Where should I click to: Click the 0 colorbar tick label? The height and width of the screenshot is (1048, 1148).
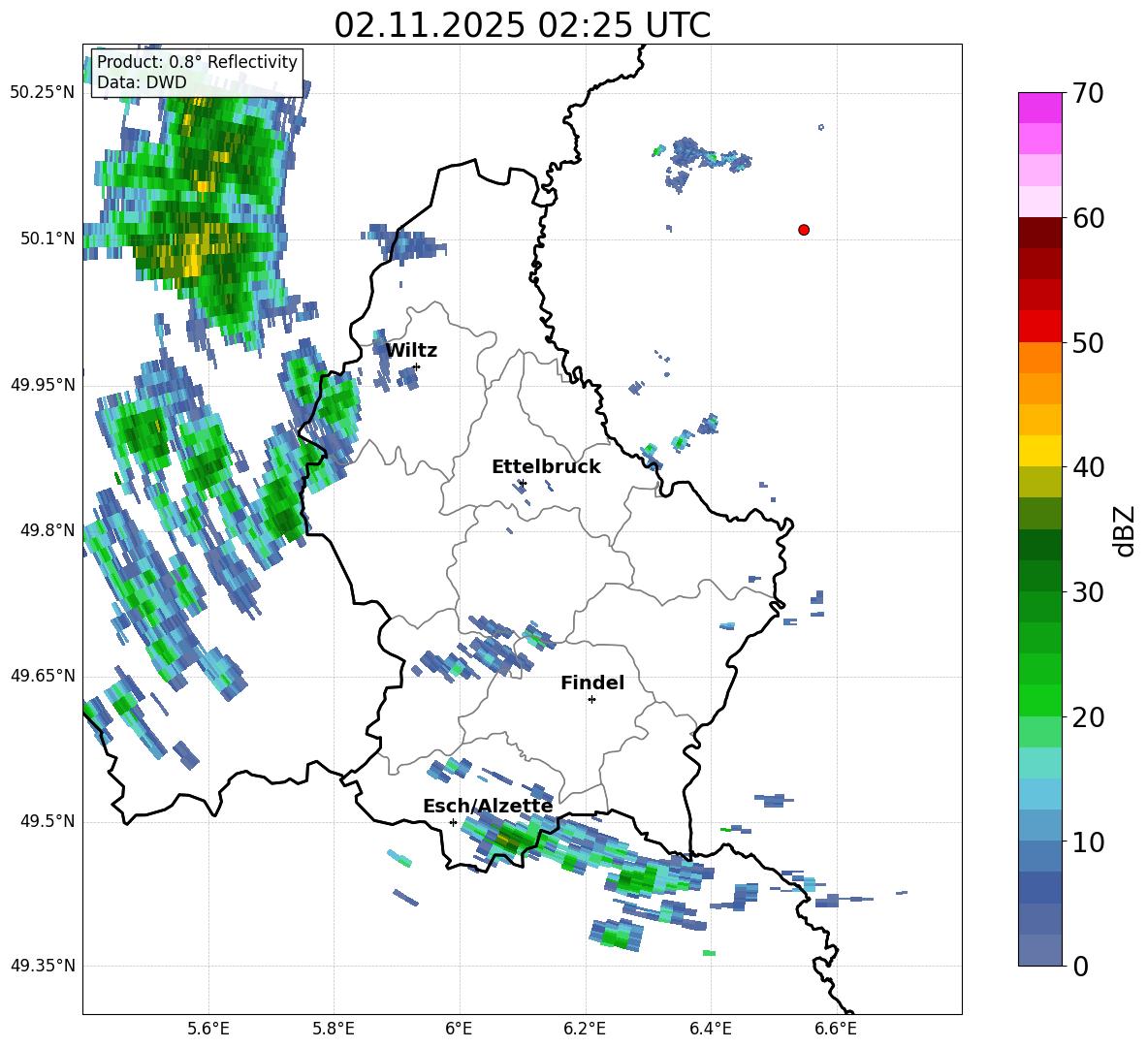(x=1080, y=967)
